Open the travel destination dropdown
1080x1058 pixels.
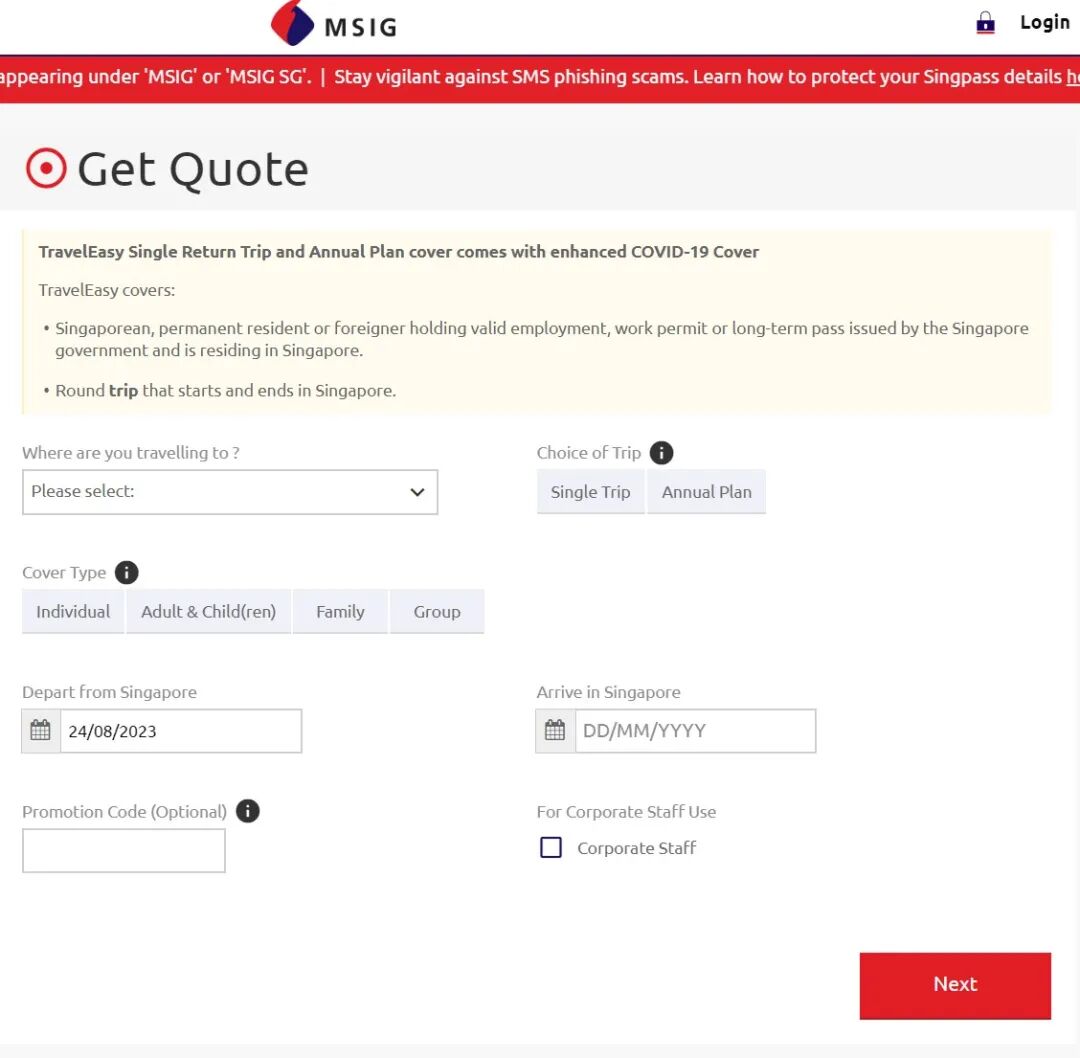pos(230,492)
